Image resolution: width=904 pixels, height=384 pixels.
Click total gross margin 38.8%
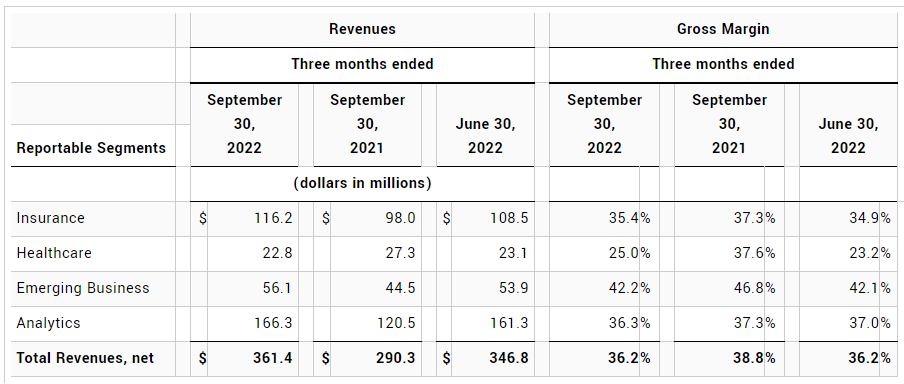755,358
